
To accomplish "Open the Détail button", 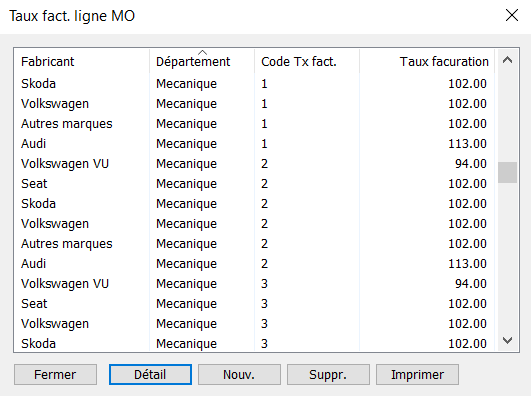I will pos(150,375).
